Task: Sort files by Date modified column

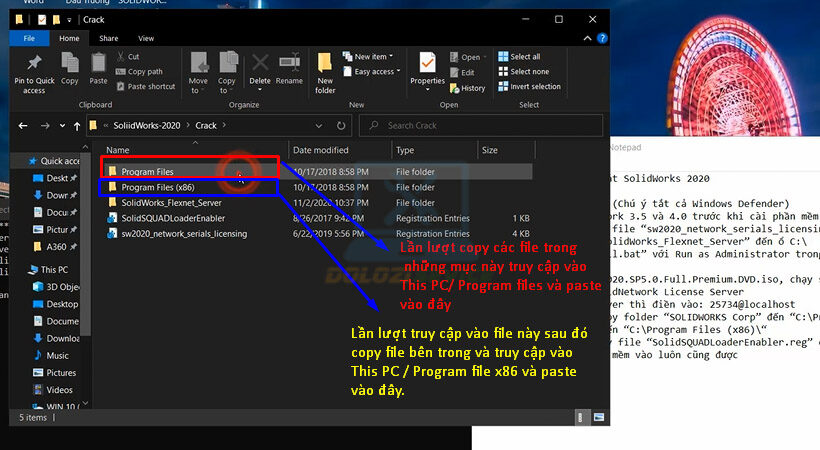Action: [320, 150]
